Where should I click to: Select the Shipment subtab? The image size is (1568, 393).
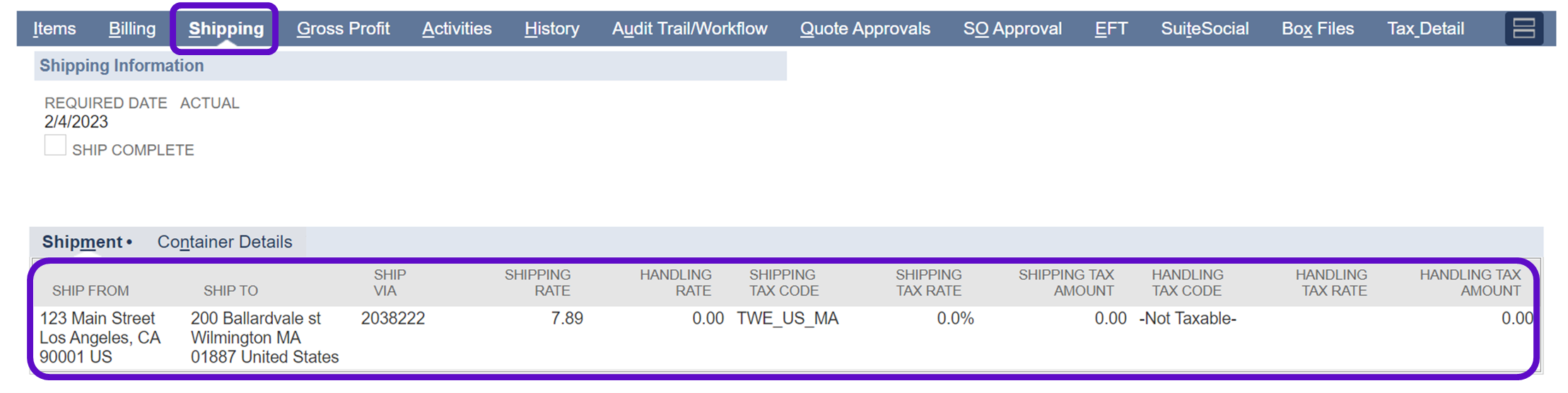(x=82, y=242)
